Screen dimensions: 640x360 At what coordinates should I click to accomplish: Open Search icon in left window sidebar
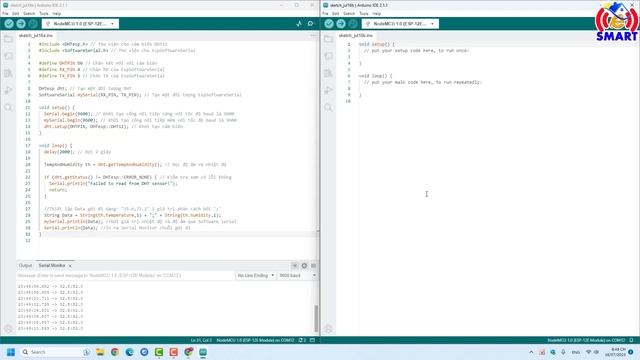pos(8,107)
